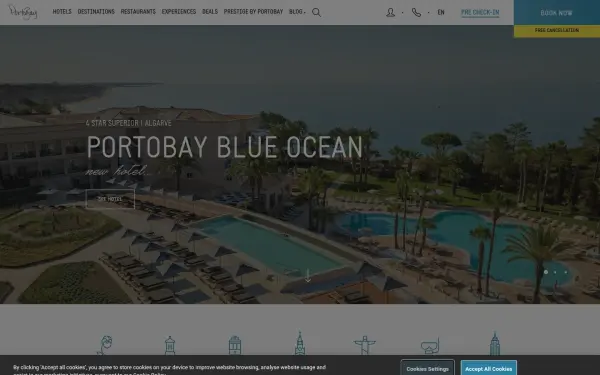Open Cookies Settings
The image size is (600, 375).
click(427, 369)
